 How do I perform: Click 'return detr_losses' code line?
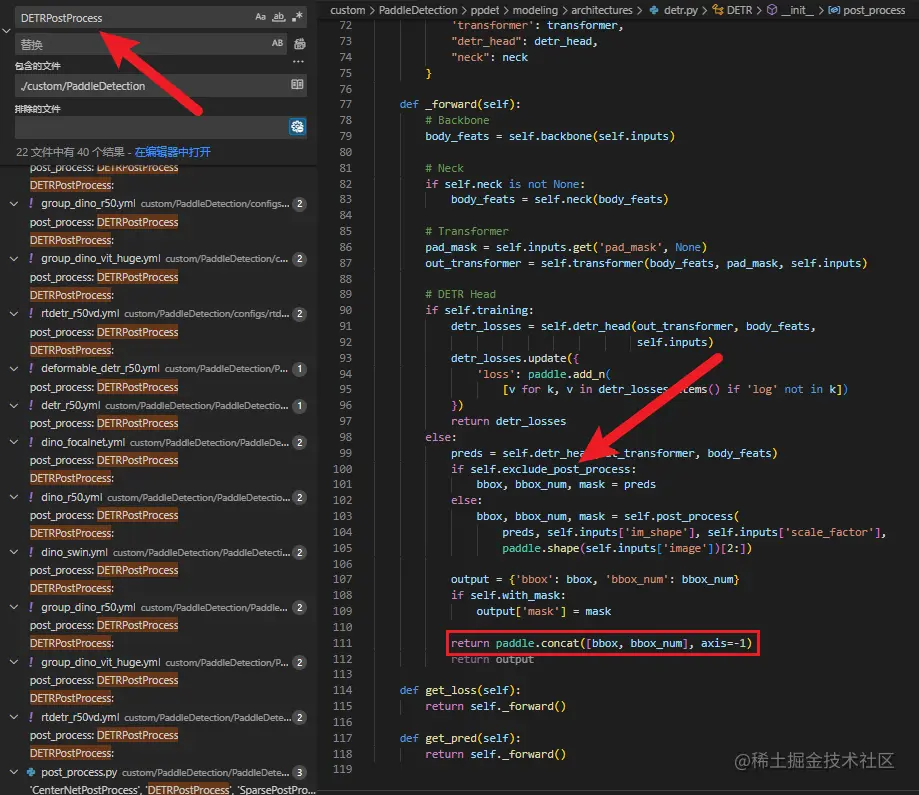pos(508,422)
